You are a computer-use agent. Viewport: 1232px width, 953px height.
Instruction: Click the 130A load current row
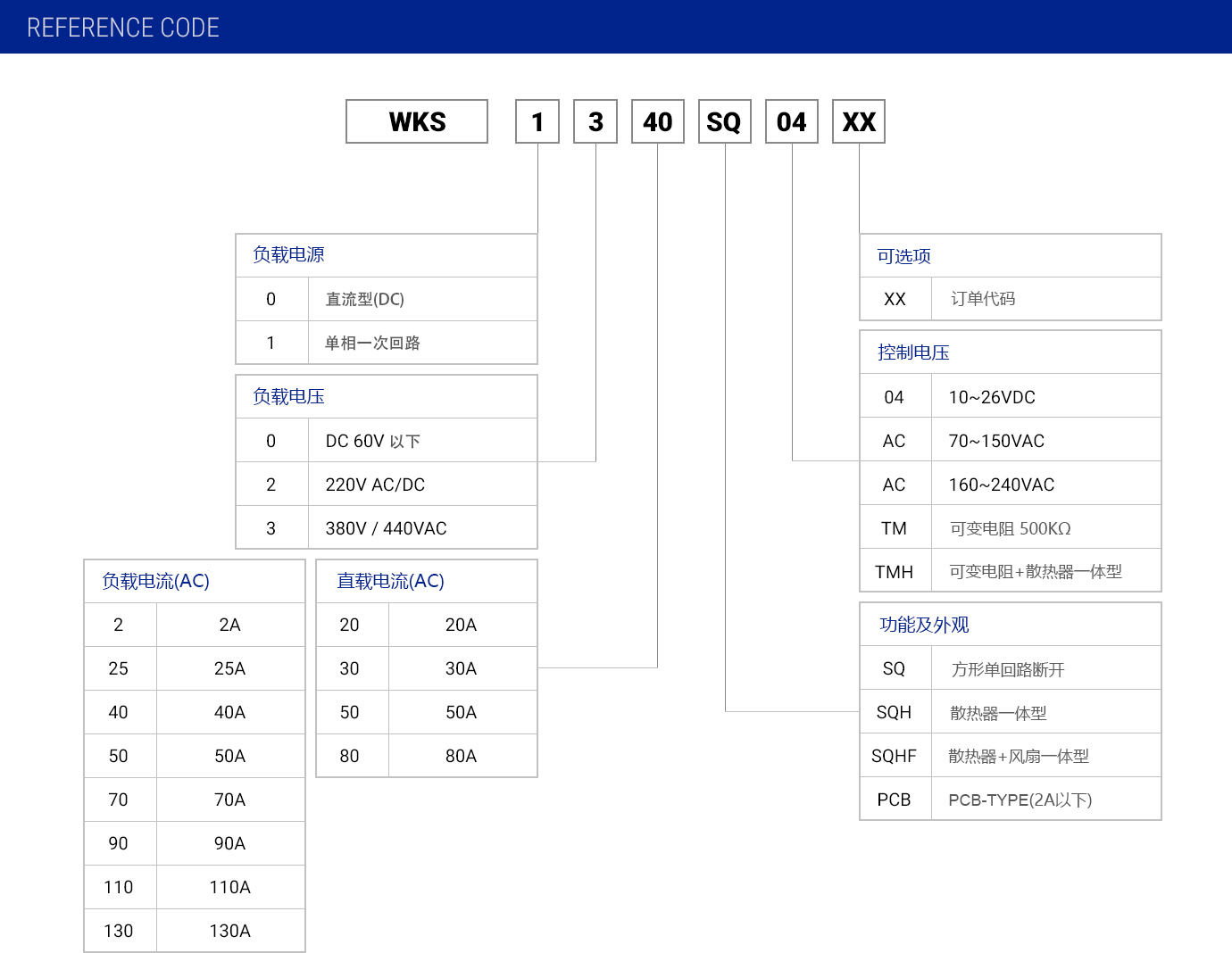coord(195,931)
